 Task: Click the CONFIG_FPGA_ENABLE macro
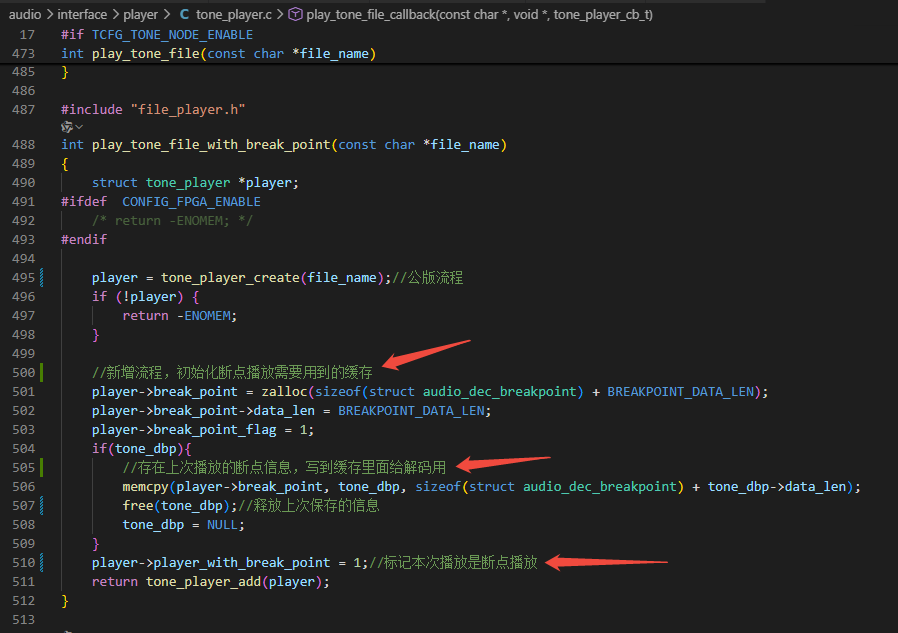pyautogui.click(x=191, y=202)
